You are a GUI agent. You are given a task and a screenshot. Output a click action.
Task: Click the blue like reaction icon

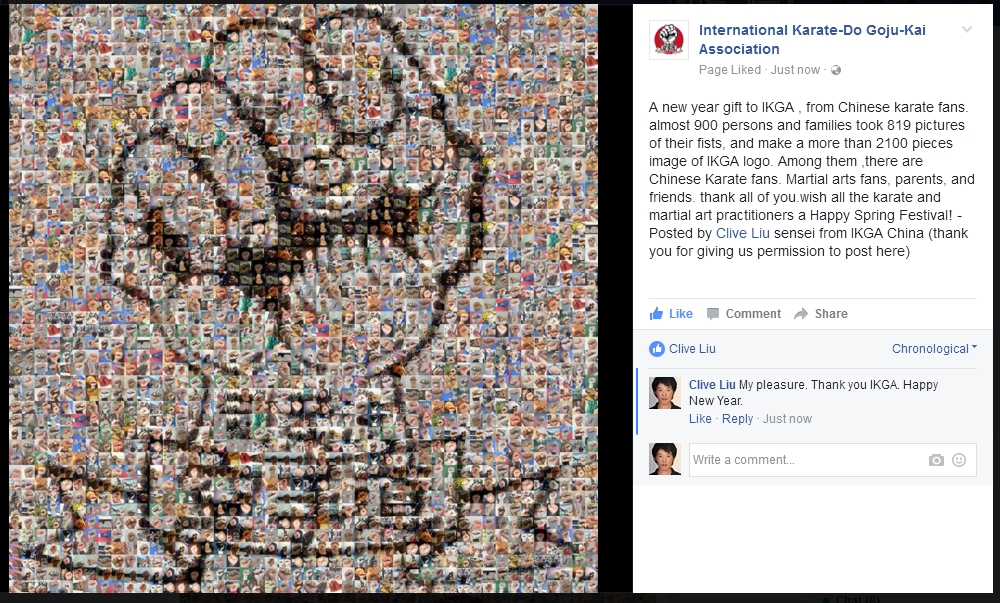(656, 349)
